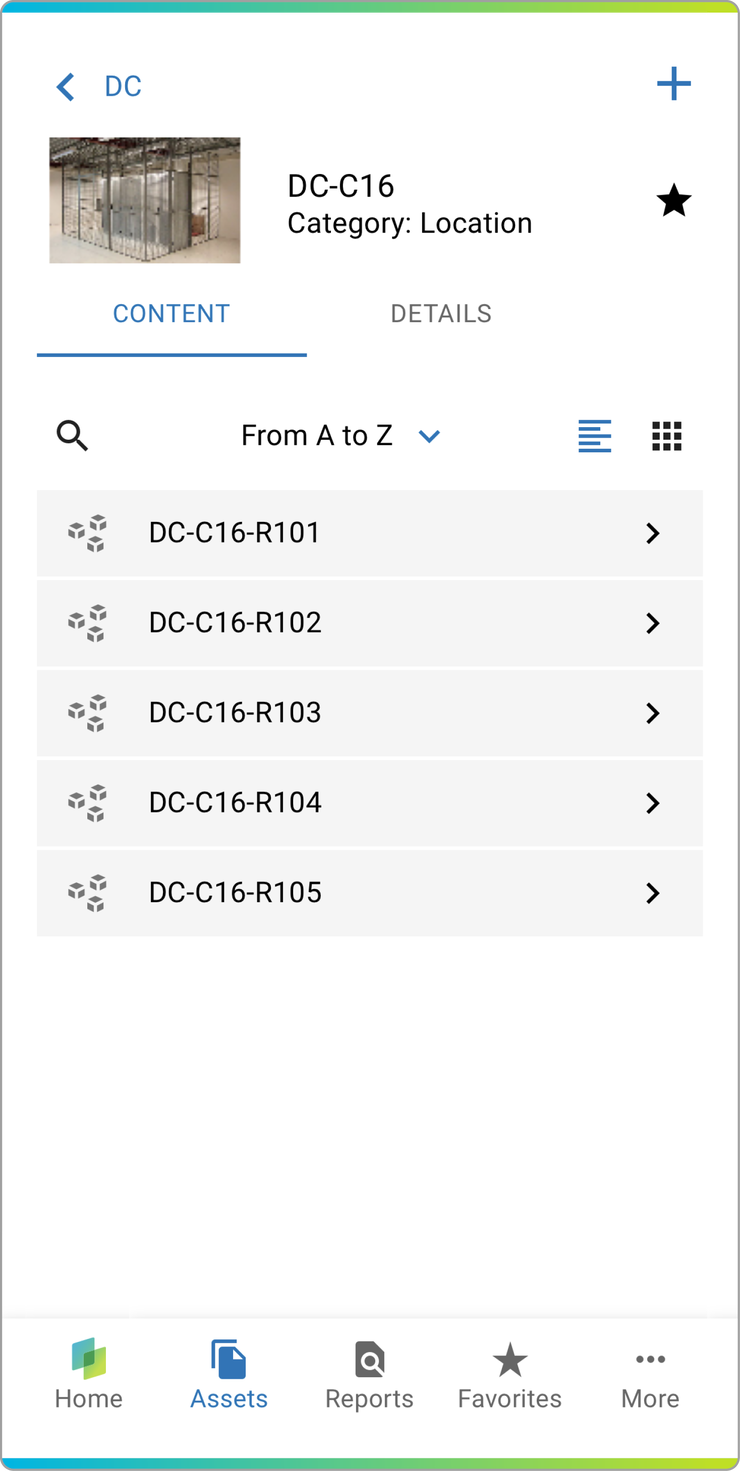The width and height of the screenshot is (740, 1471).
Task: Switch to grid view layout
Action: click(667, 436)
